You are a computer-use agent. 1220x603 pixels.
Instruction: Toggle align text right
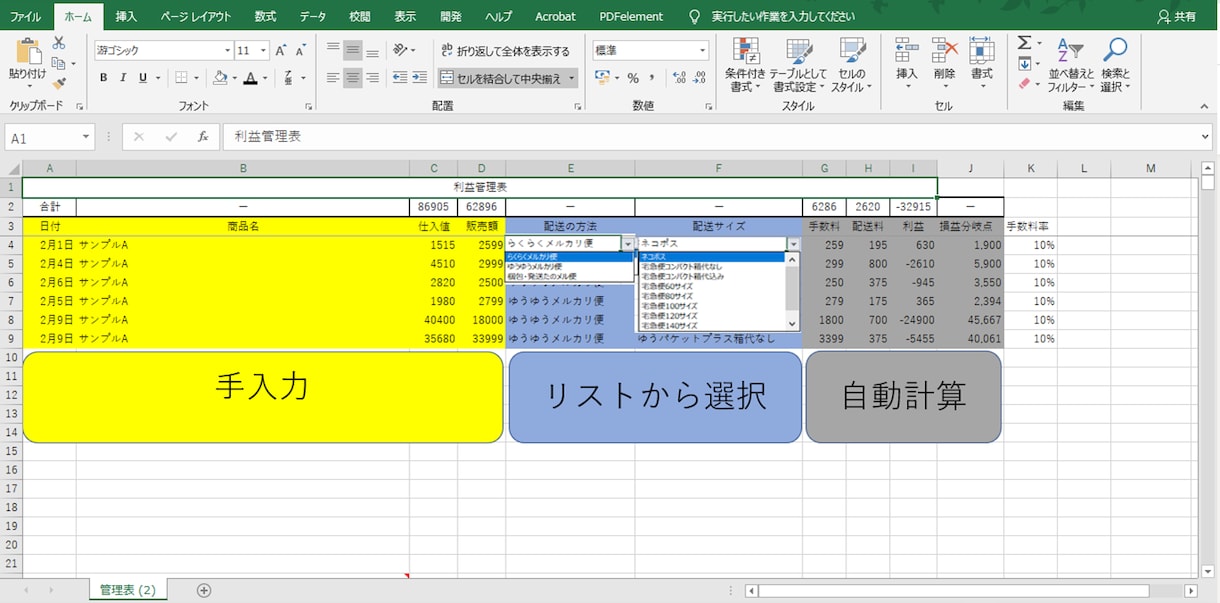(372, 78)
